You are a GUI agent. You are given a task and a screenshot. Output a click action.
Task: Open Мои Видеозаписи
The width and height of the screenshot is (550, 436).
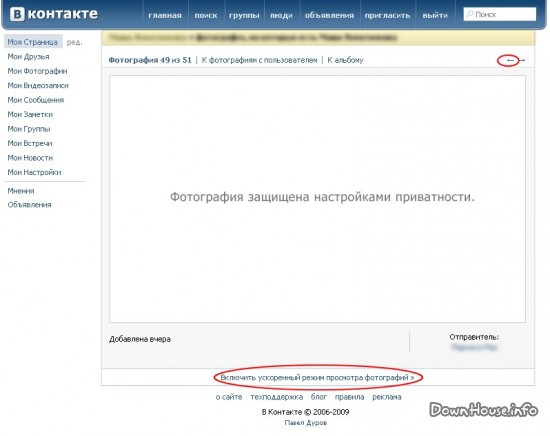click(38, 85)
